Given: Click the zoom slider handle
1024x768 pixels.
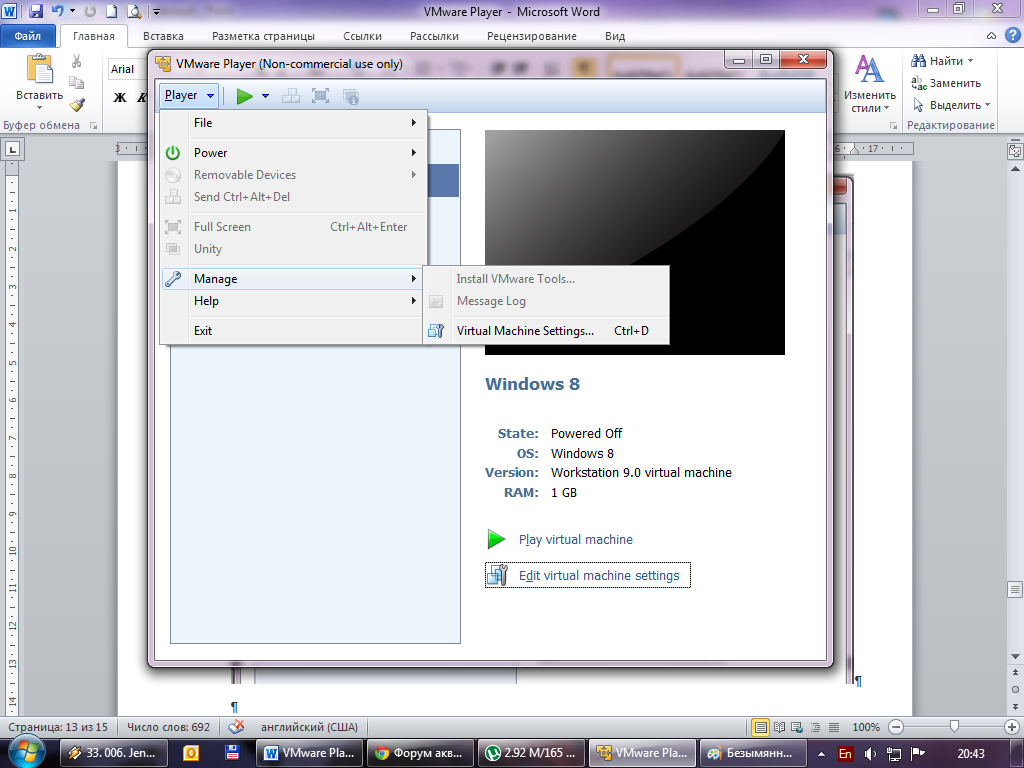Looking at the screenshot, I should pos(954,727).
